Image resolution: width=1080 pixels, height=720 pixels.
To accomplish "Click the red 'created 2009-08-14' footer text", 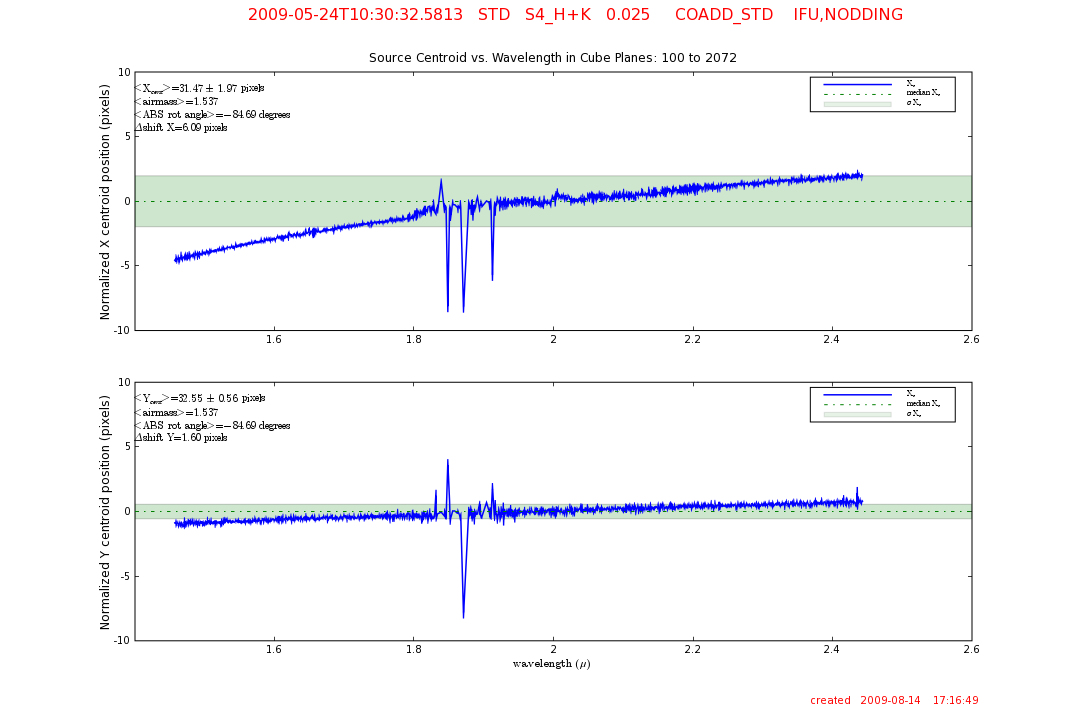I will 894,701.
